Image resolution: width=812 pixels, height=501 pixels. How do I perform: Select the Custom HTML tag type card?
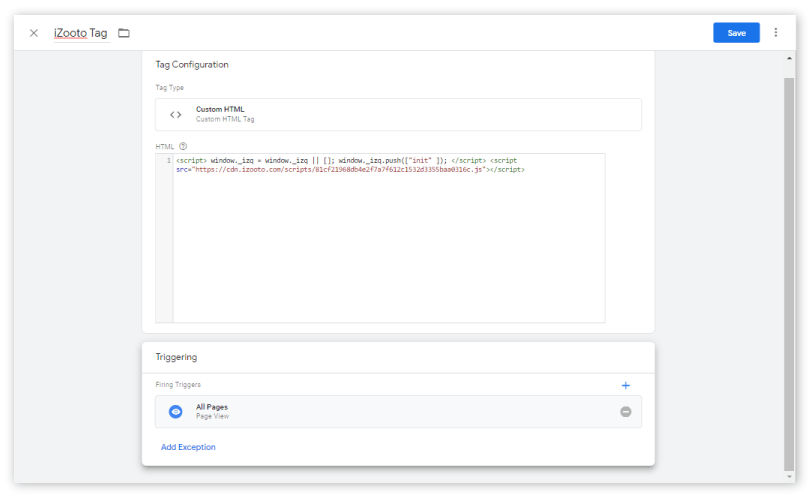click(398, 114)
